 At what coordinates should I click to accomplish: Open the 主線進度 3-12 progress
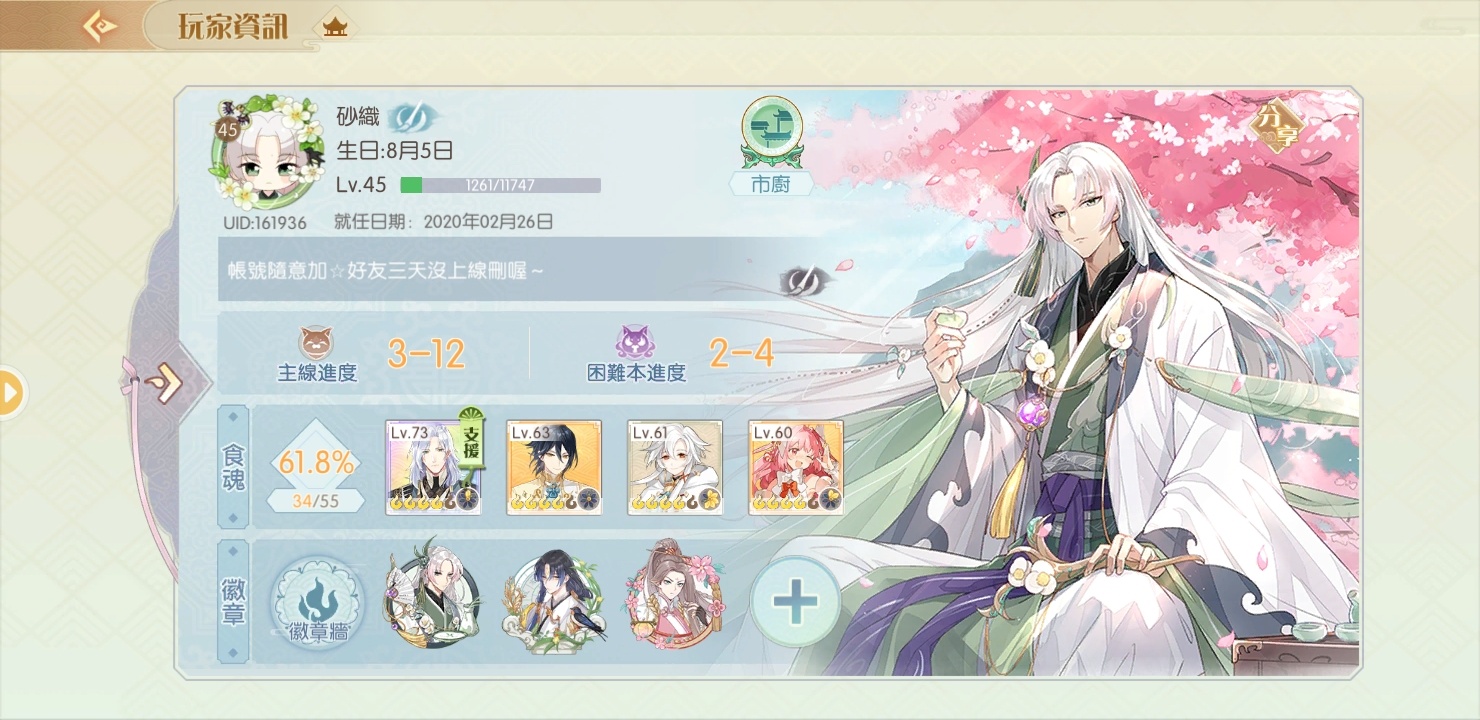(x=374, y=354)
